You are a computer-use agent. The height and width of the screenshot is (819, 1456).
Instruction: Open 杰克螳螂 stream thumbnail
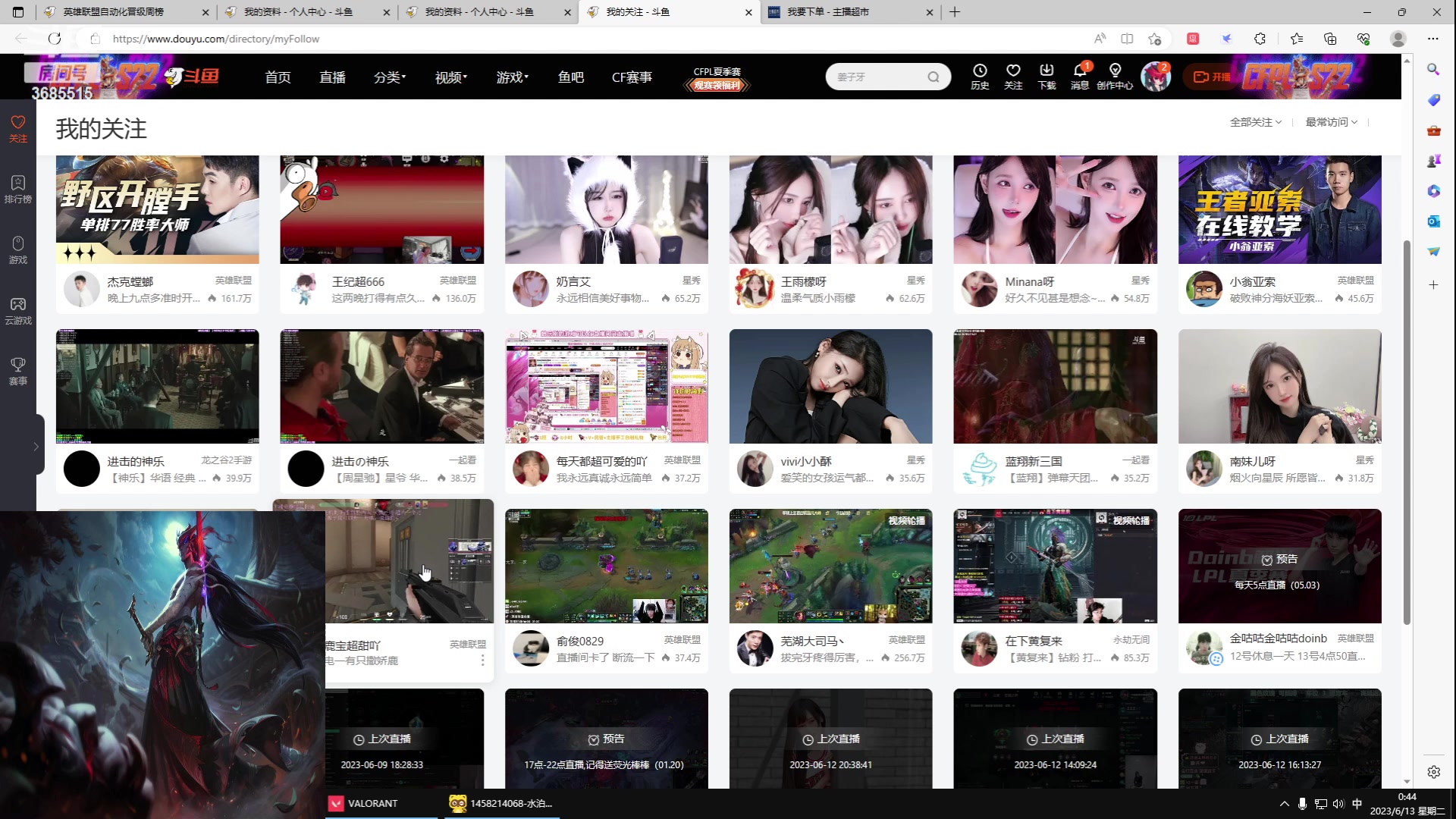[157, 209]
